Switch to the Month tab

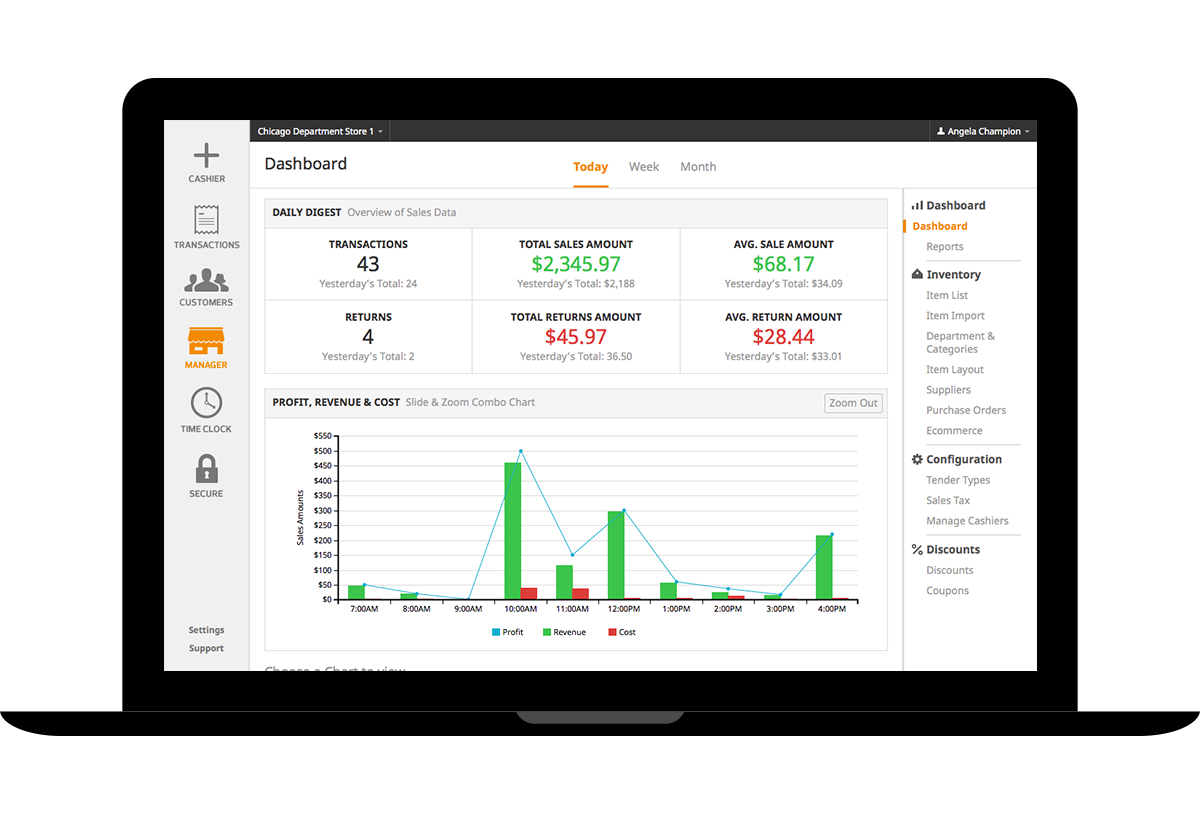pyautogui.click(x=698, y=167)
